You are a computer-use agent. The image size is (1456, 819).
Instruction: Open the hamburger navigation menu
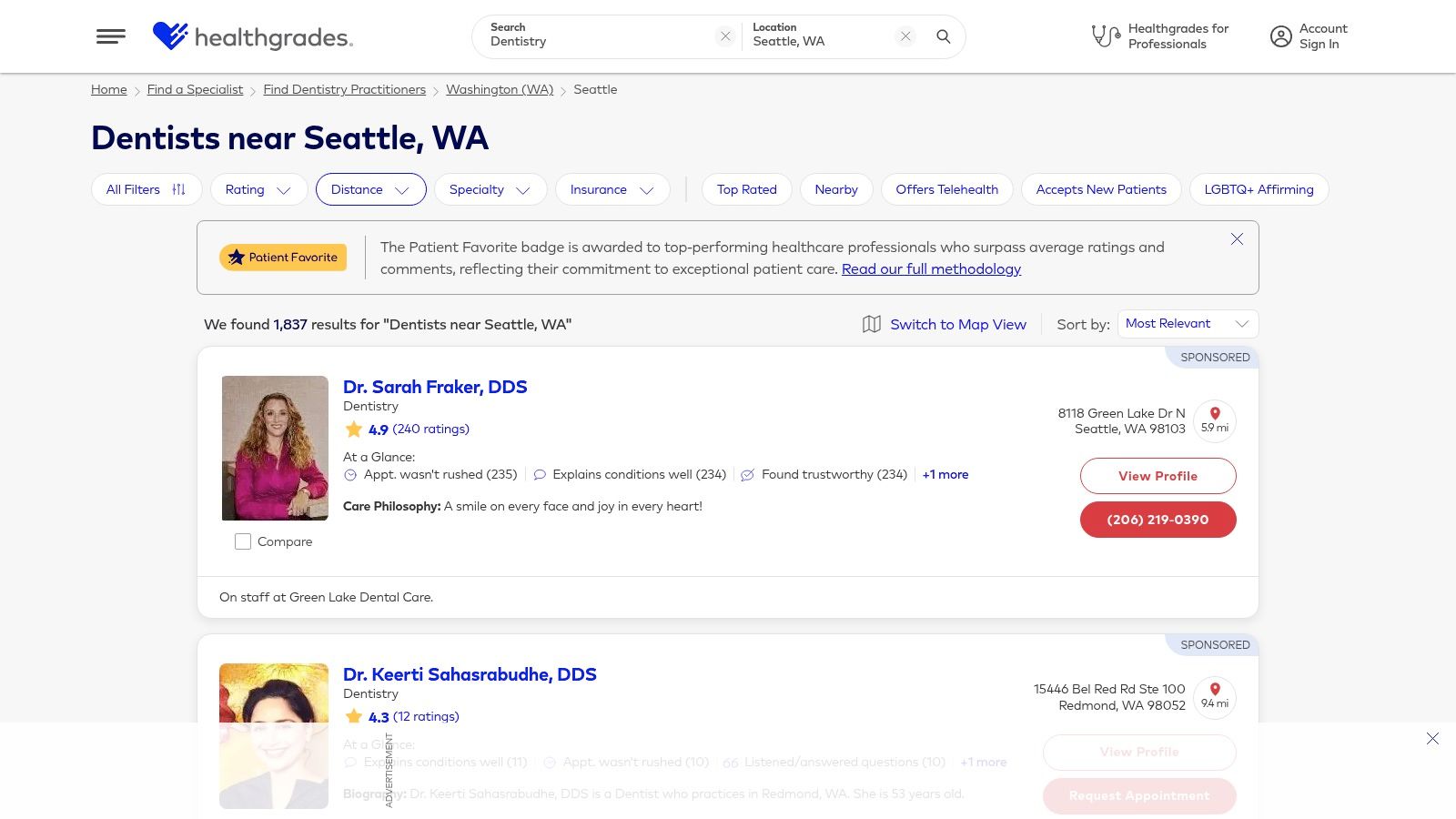pos(111,36)
